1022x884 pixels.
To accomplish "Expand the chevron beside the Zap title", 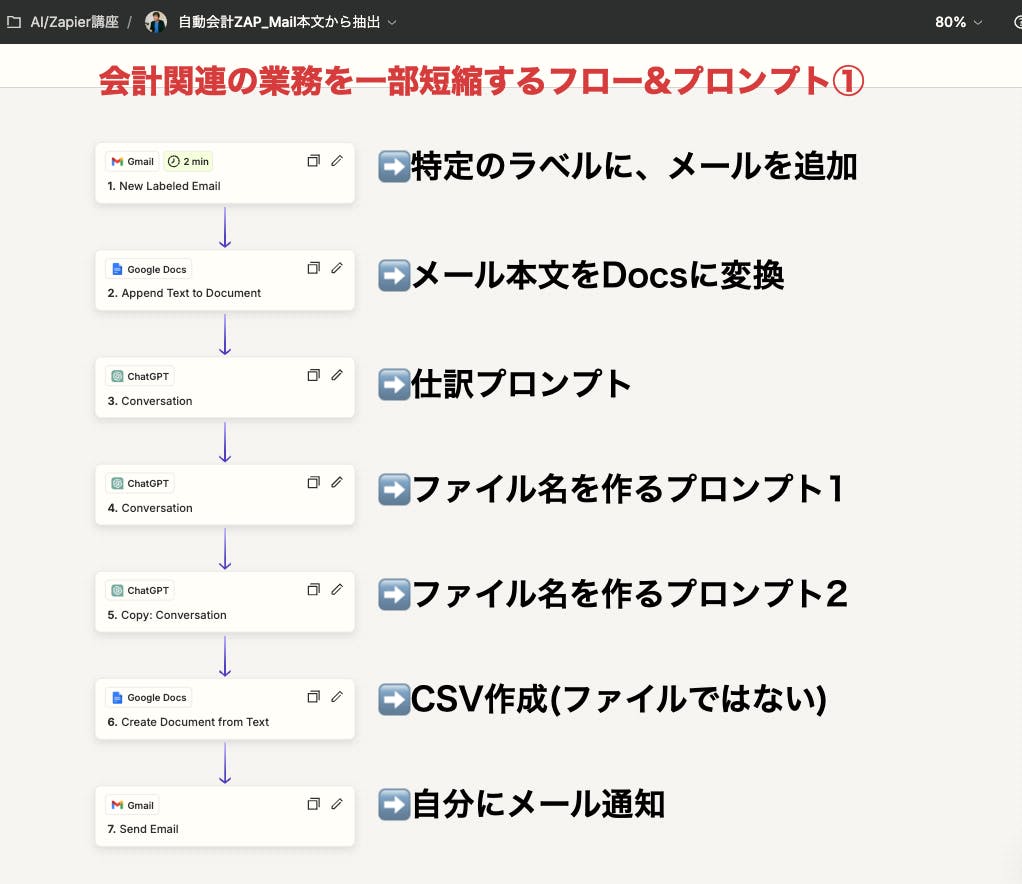I will (392, 22).
